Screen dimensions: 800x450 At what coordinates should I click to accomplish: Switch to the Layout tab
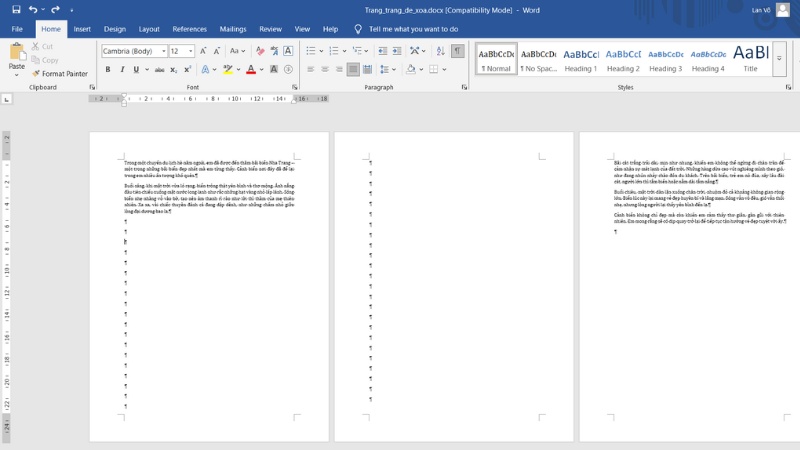(149, 29)
